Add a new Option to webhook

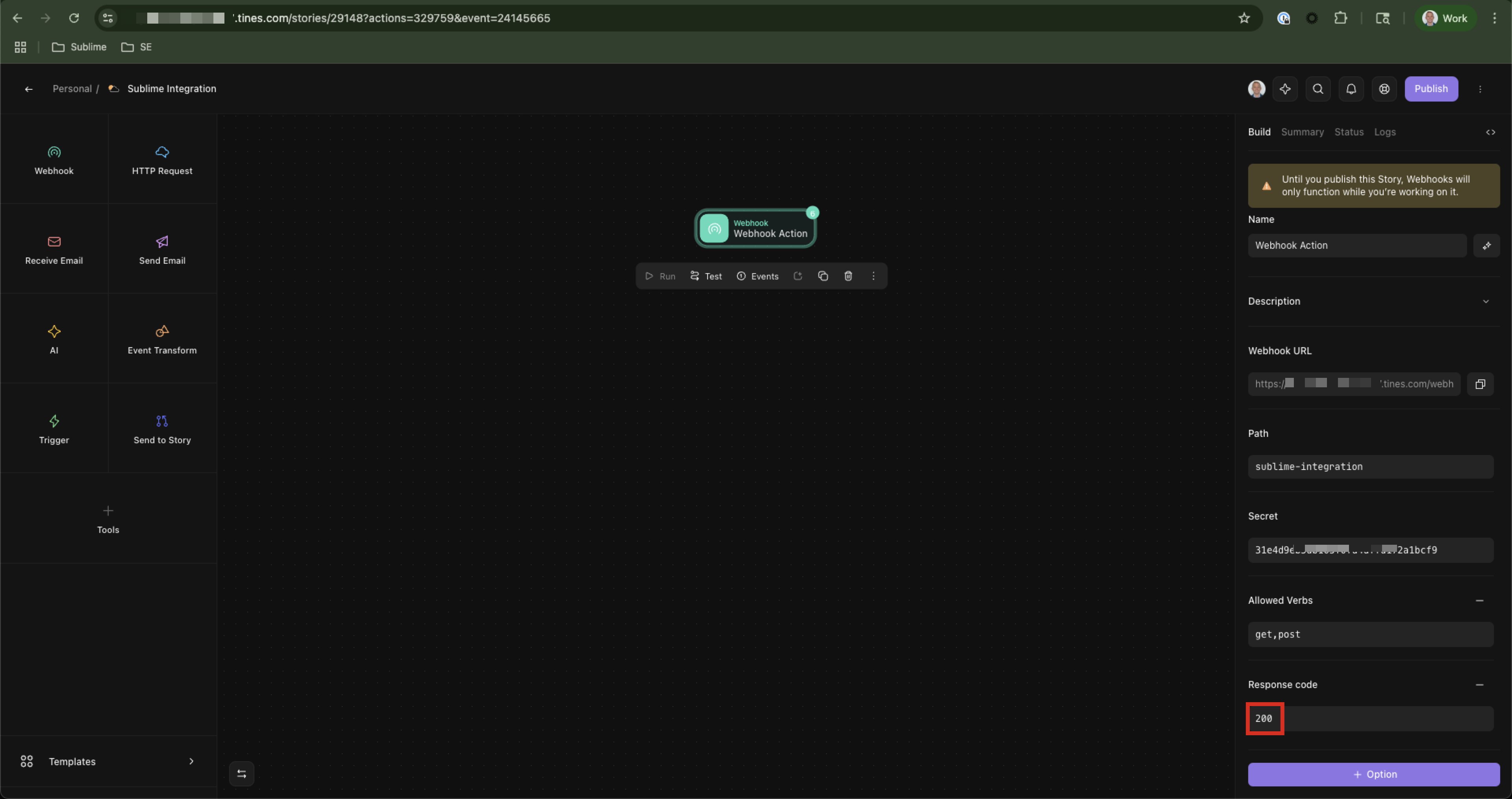[x=1373, y=774]
